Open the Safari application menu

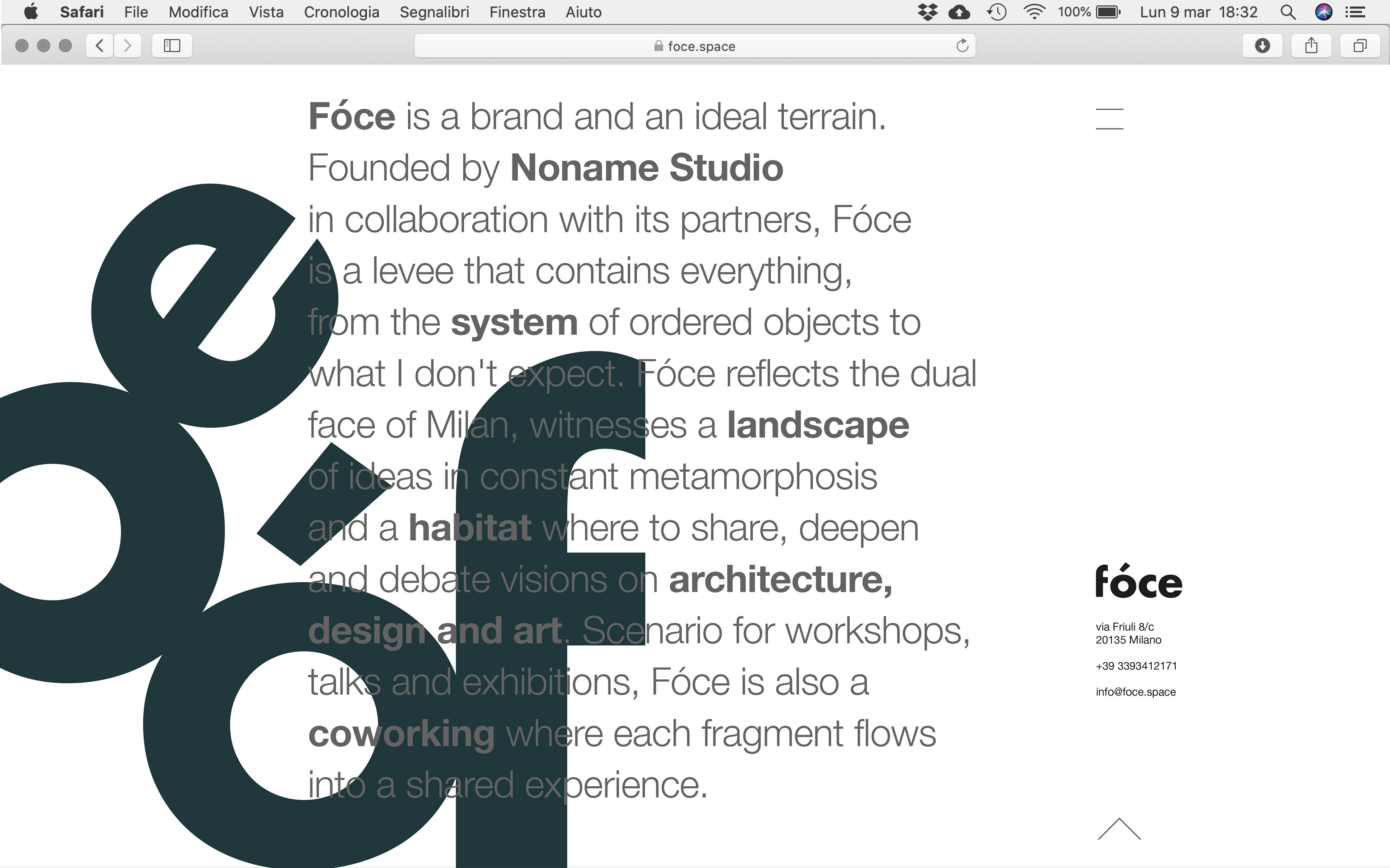click(x=81, y=12)
